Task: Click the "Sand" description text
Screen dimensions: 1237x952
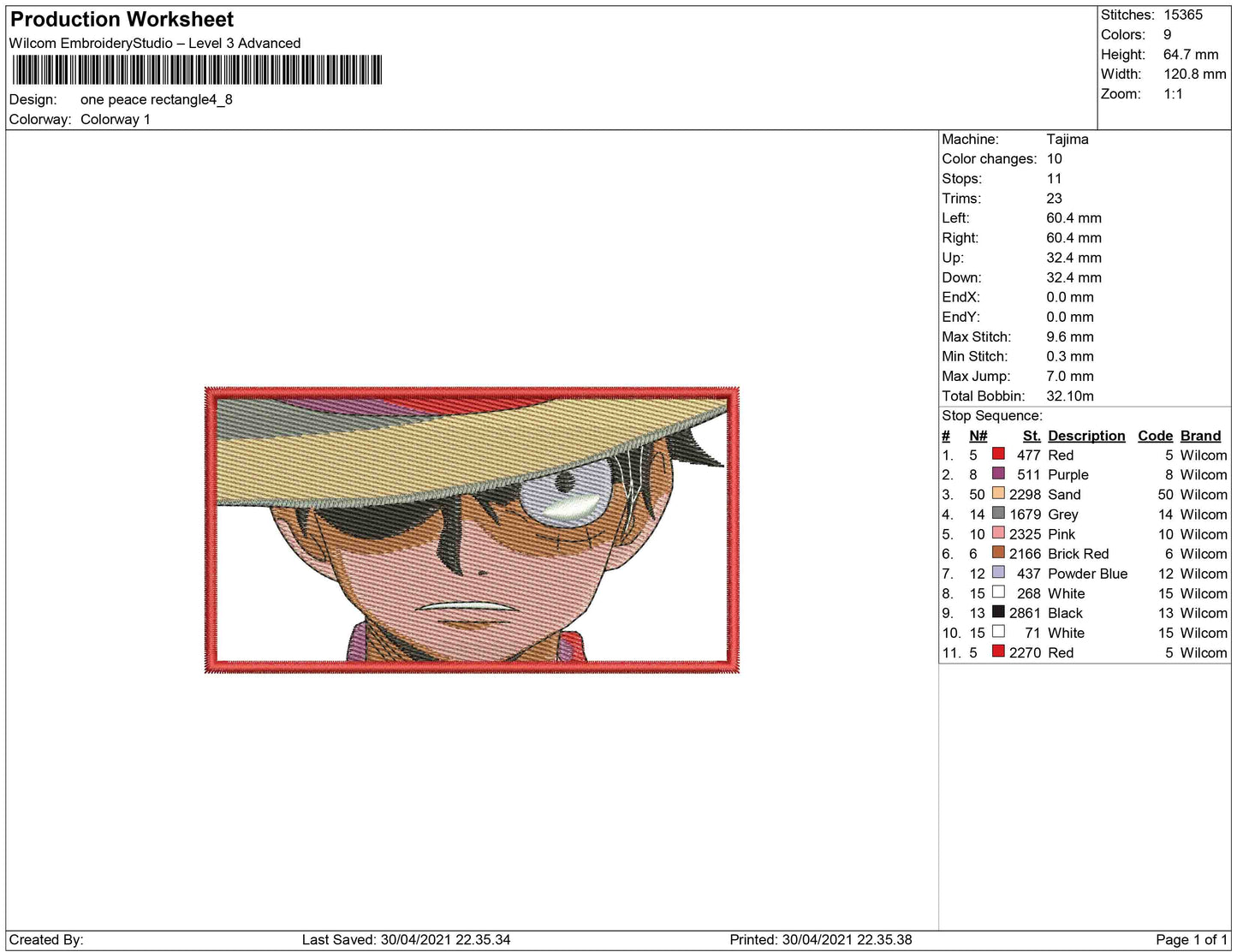Action: pos(1064,494)
